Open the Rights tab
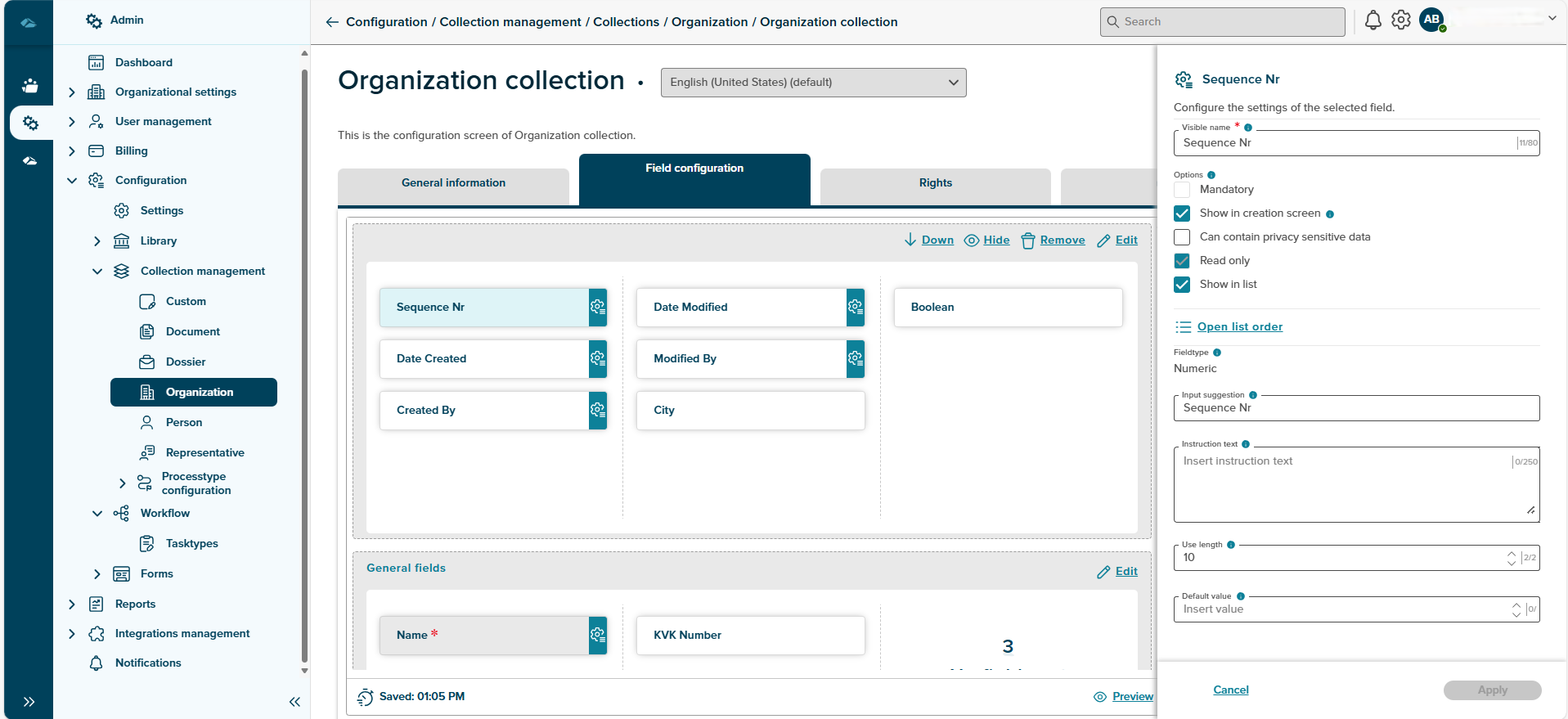Image resolution: width=1568 pixels, height=719 pixels. (935, 183)
